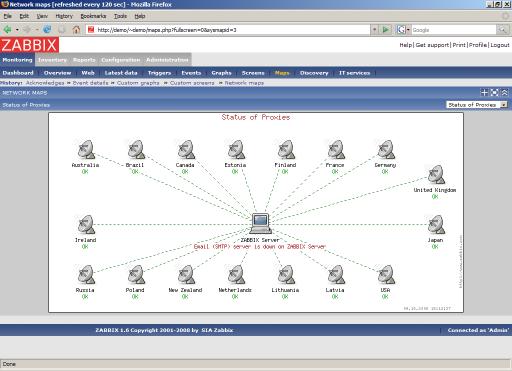Open the Screens submenu item
The width and height of the screenshot is (512, 371).
253,73
